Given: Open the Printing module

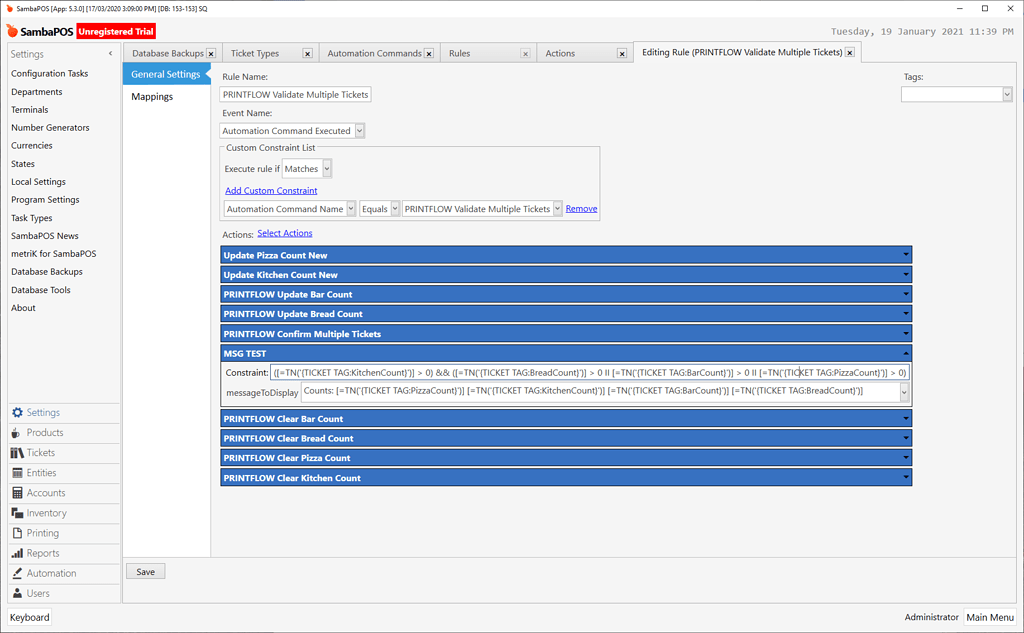Looking at the screenshot, I should (x=44, y=533).
